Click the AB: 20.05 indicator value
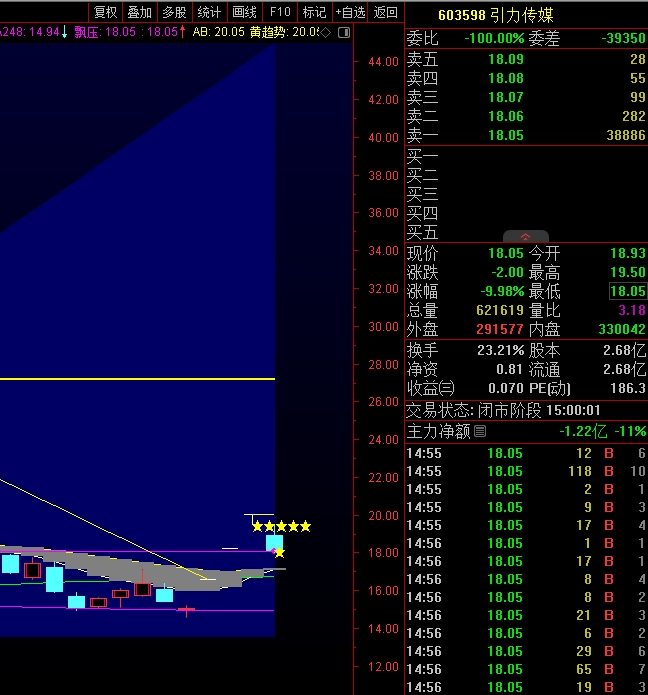648x695 pixels. point(219,32)
